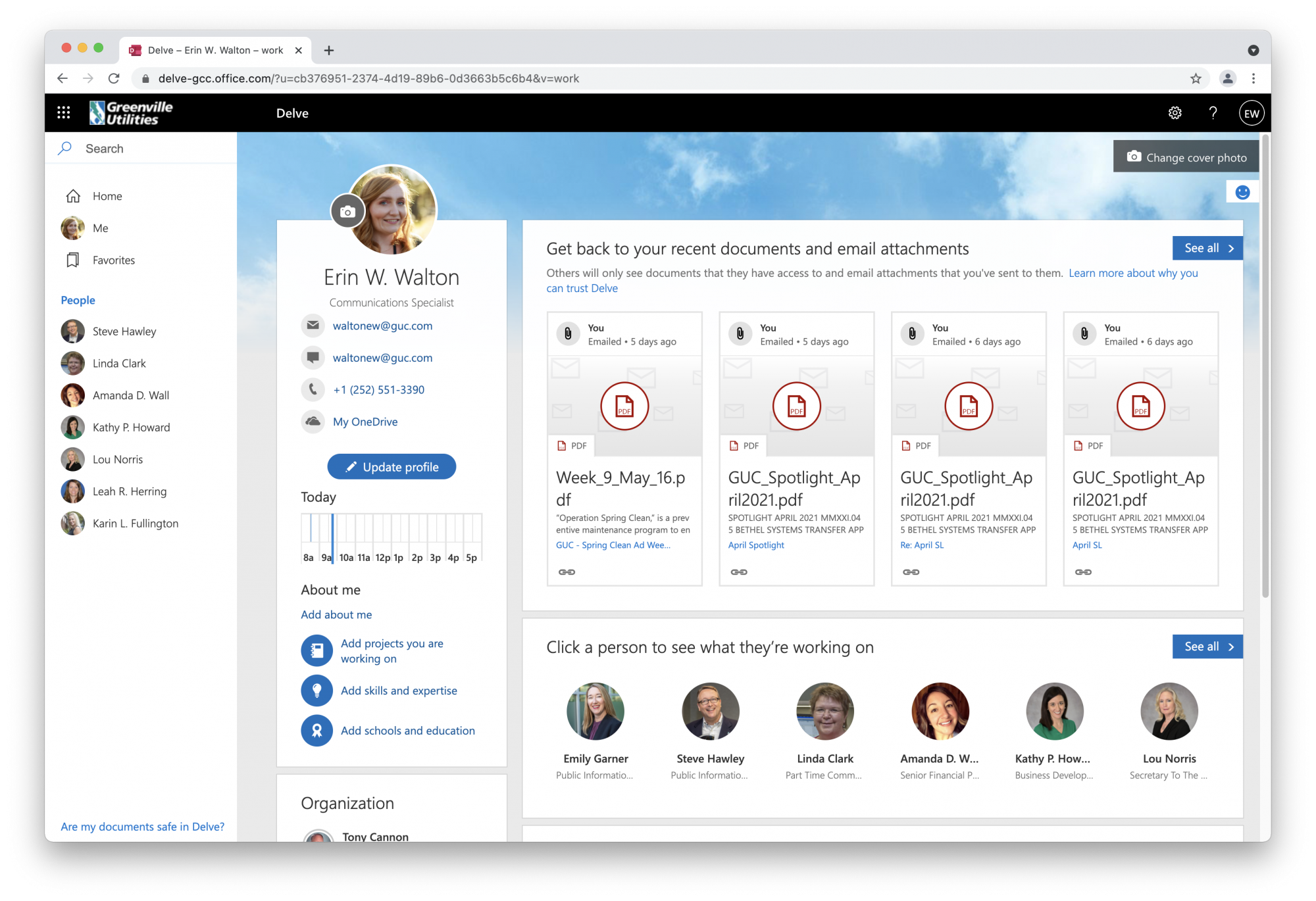Go back in browser history
Screen dimensions: 1316x901
[x=63, y=79]
